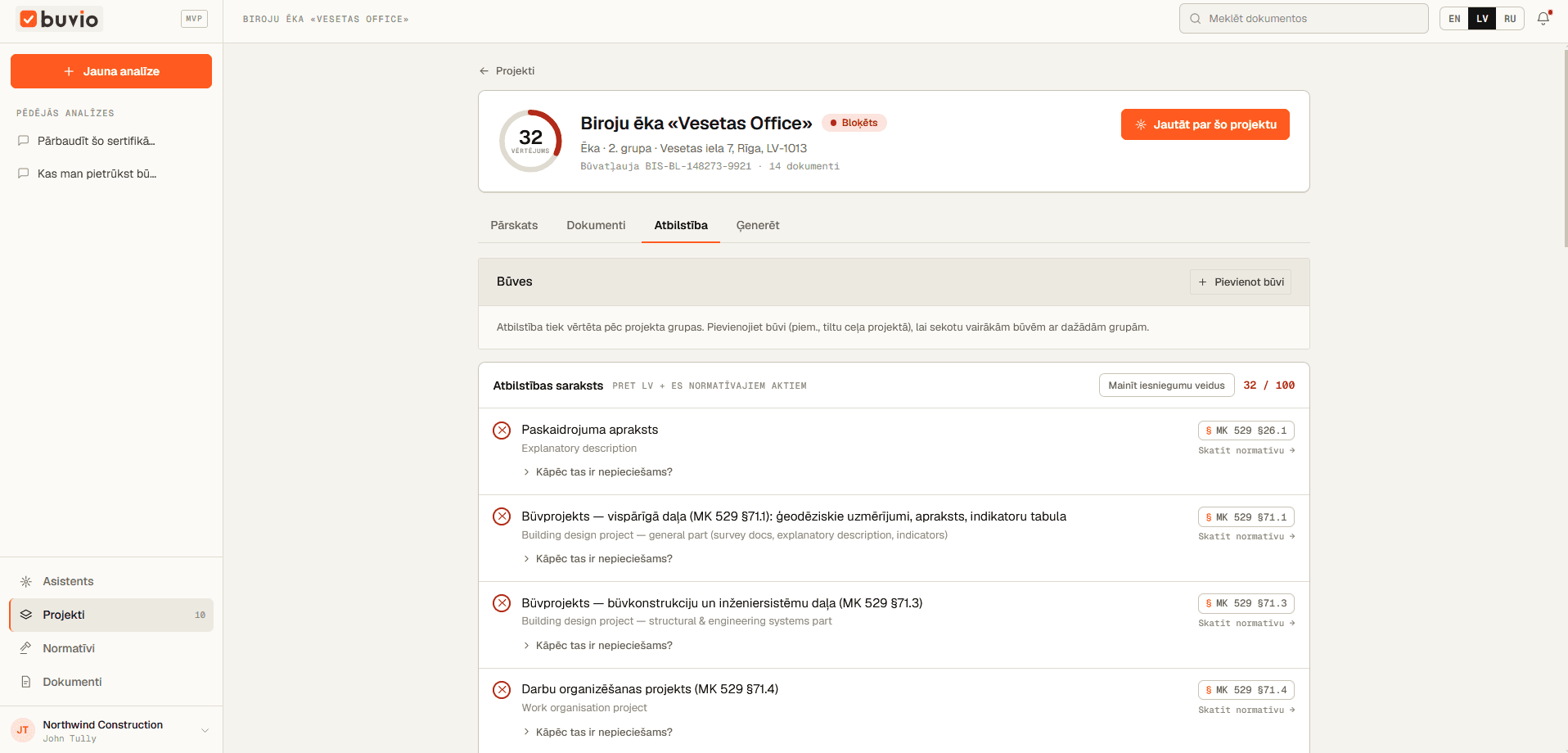The height and width of the screenshot is (753, 1568).
Task: Click the red X status for Darbu organizēšanas projekts
Action: click(502, 690)
